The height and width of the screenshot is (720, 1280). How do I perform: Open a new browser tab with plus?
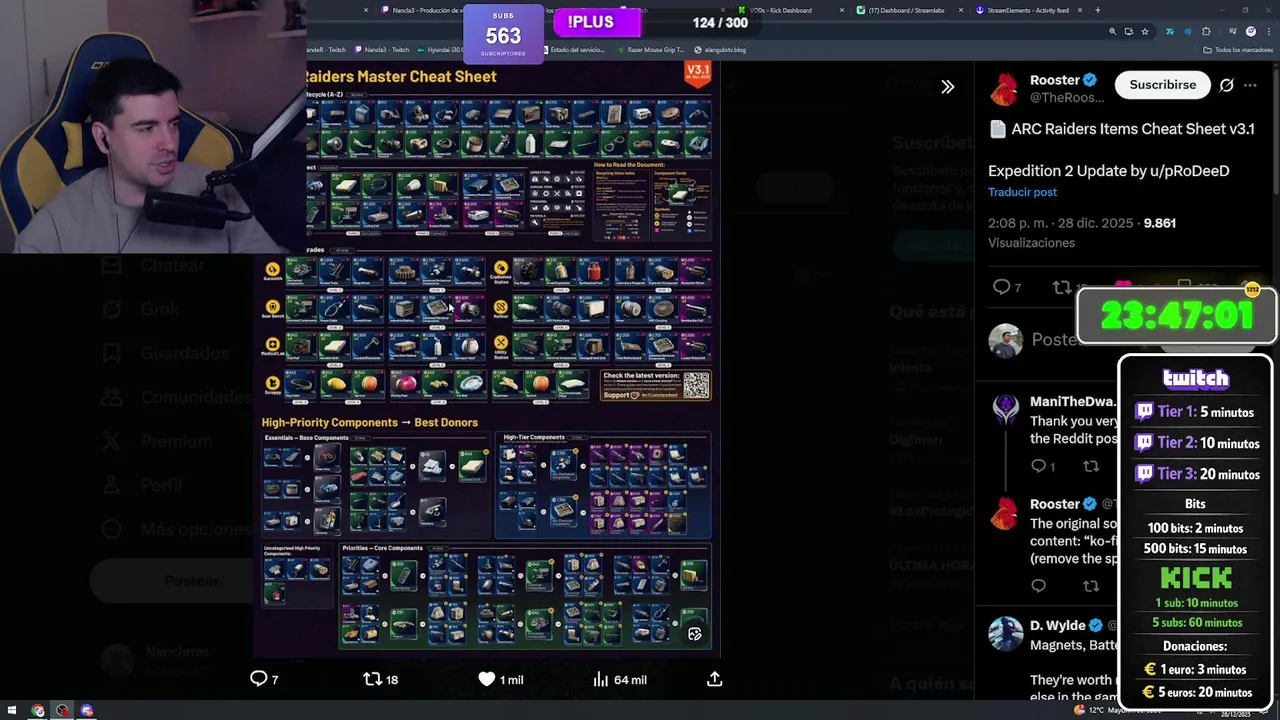point(1097,10)
